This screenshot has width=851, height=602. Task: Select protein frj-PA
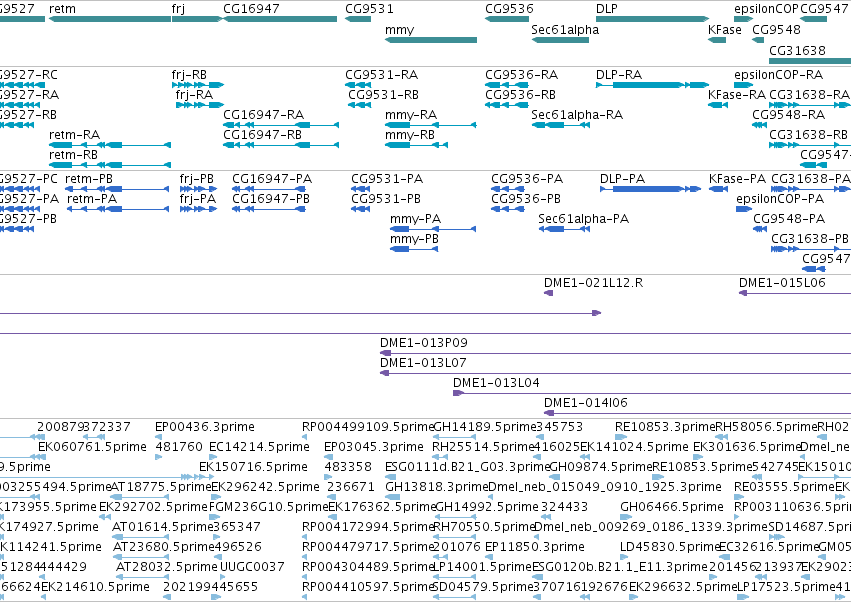[x=198, y=209]
